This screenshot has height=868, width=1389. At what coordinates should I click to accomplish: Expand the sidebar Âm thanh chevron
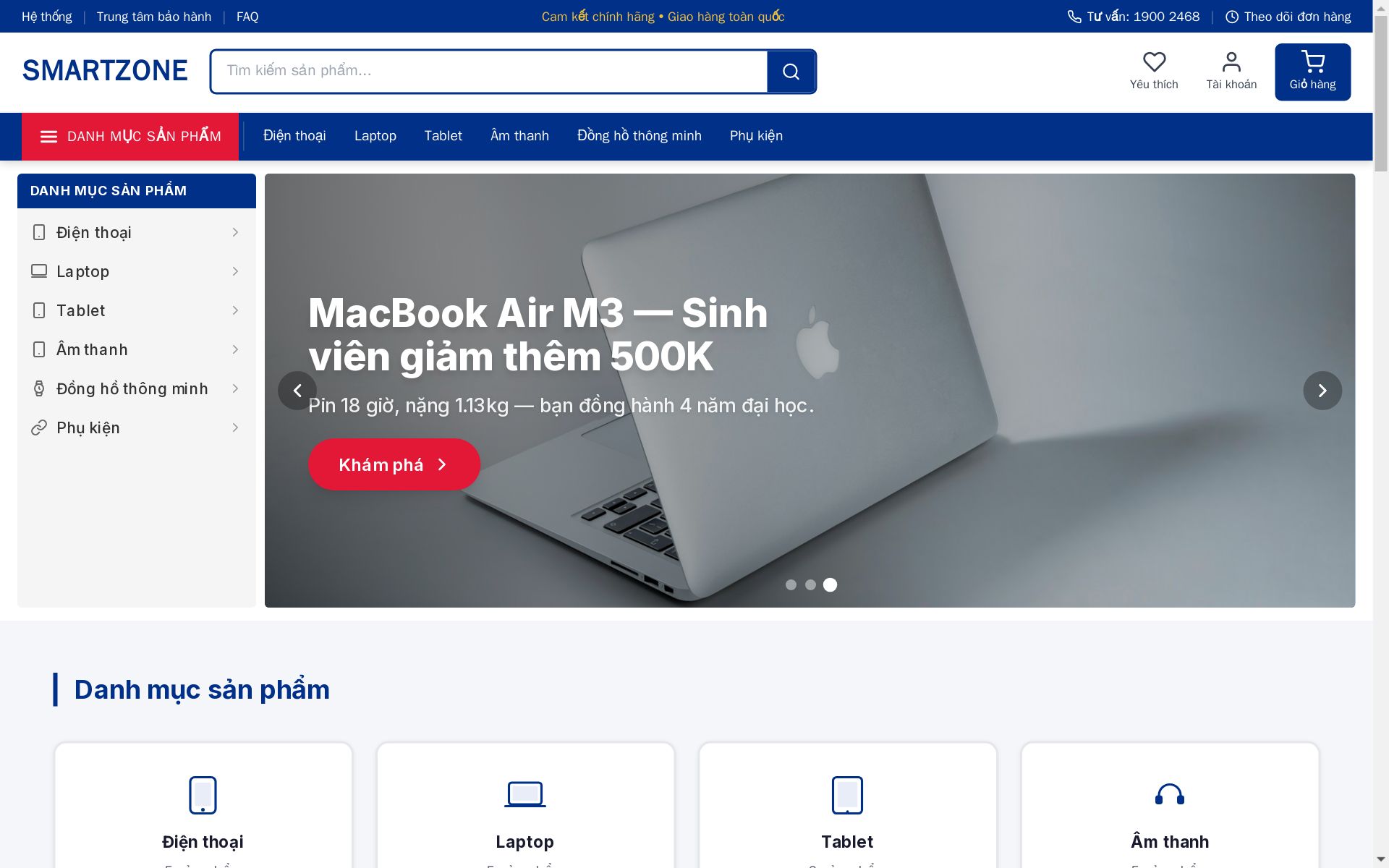pos(235,349)
